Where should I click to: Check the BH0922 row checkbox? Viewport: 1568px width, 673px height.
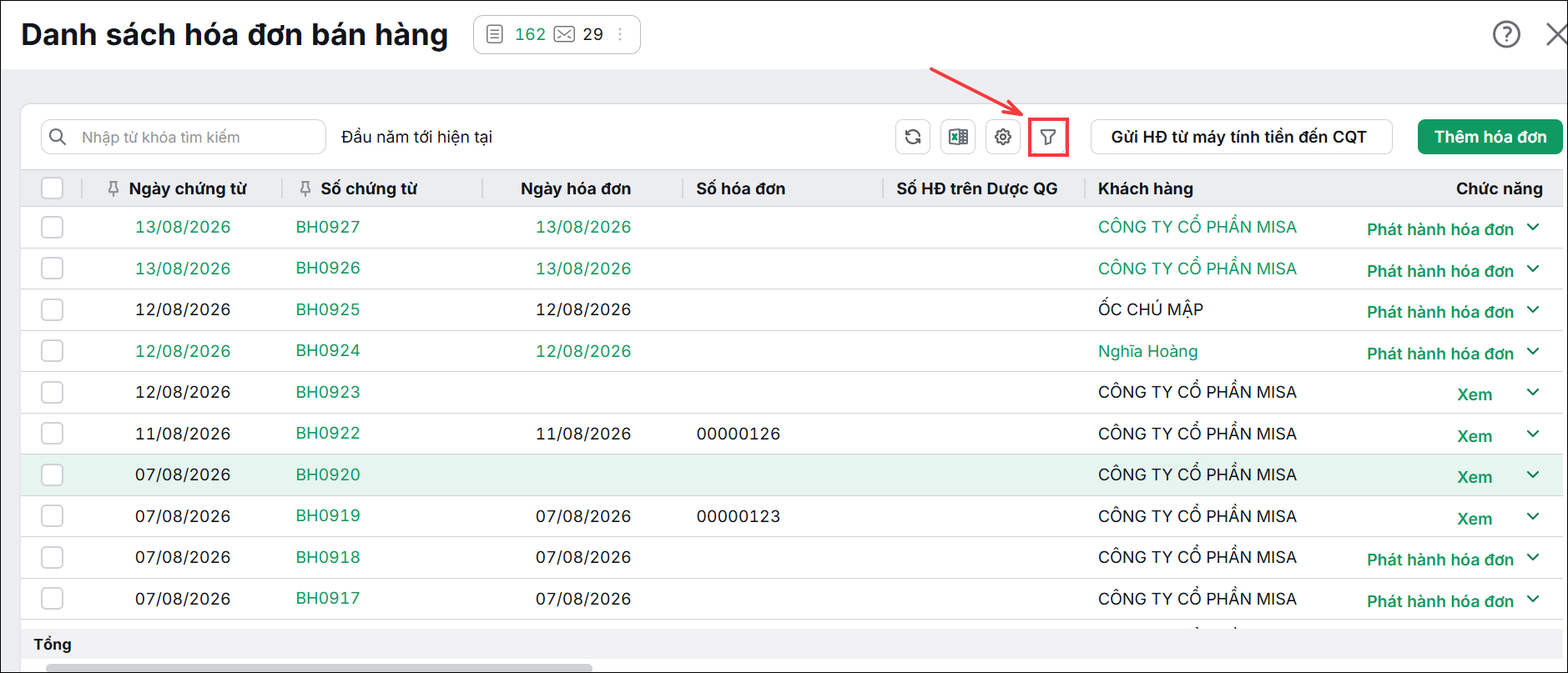coord(53,434)
